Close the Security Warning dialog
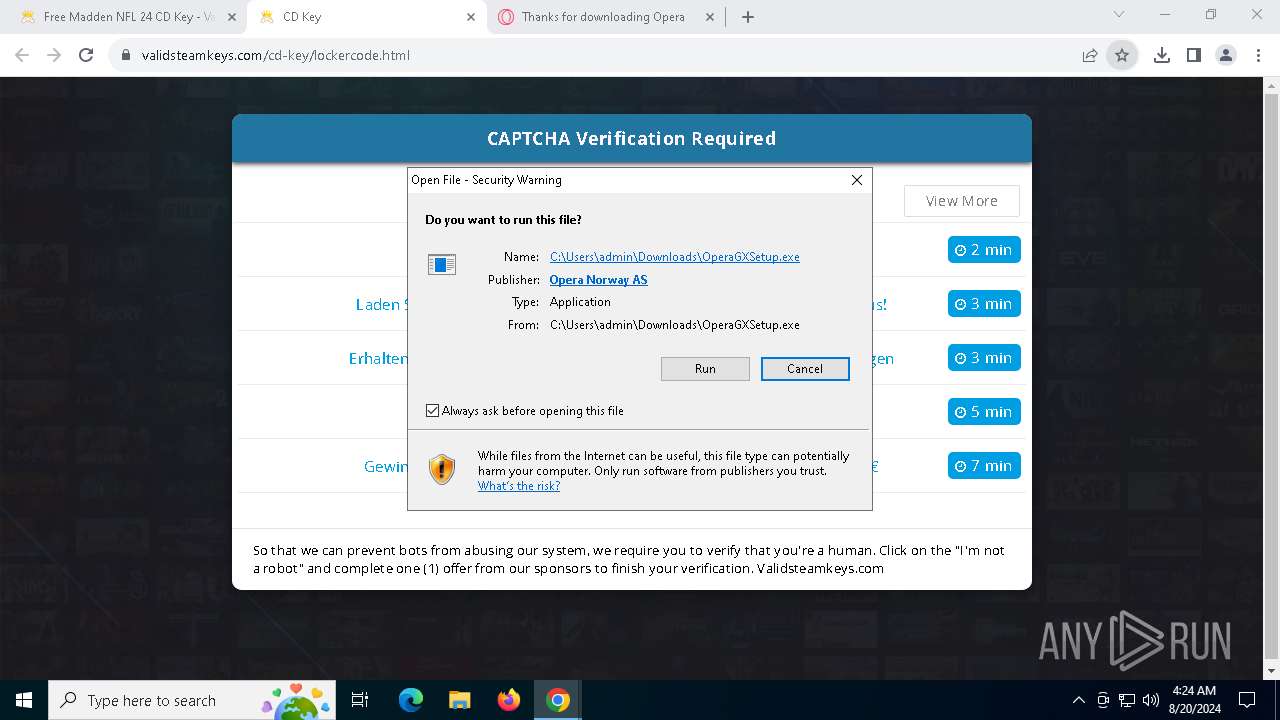This screenshot has width=1280, height=720. (x=856, y=180)
